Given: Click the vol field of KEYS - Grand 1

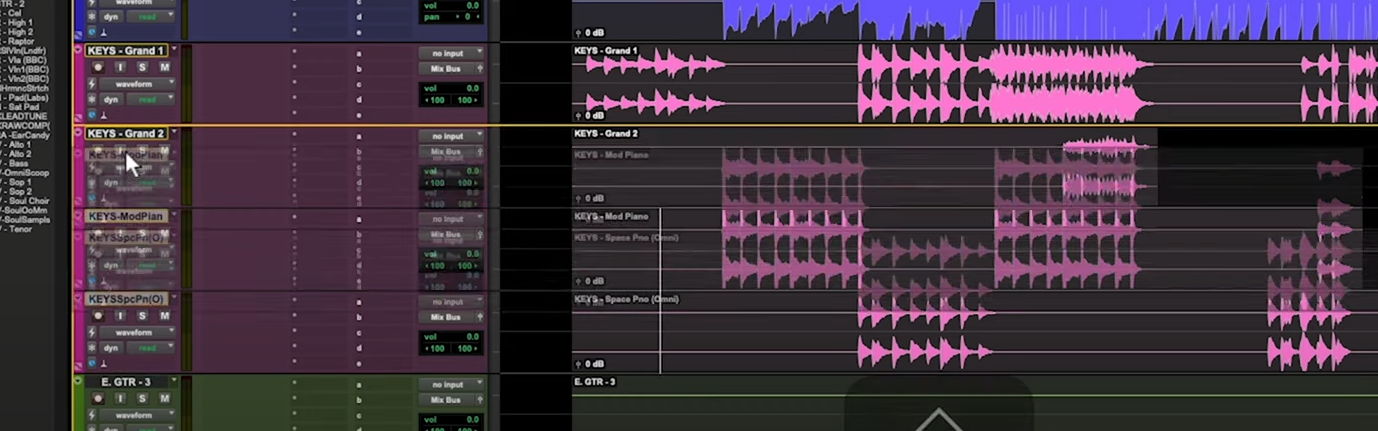Looking at the screenshot, I should coord(451,89).
